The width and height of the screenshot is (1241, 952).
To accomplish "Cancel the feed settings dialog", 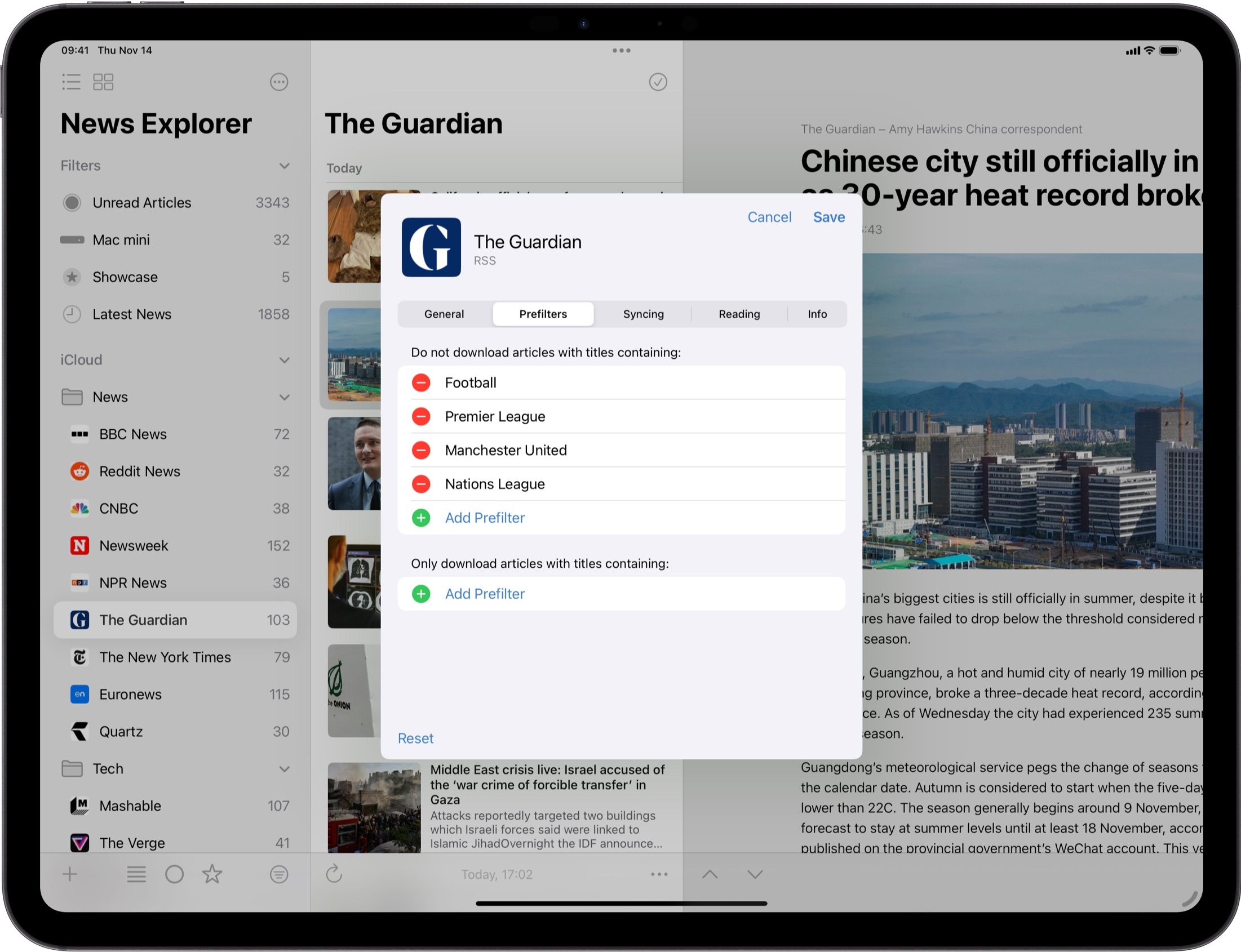I will [769, 217].
